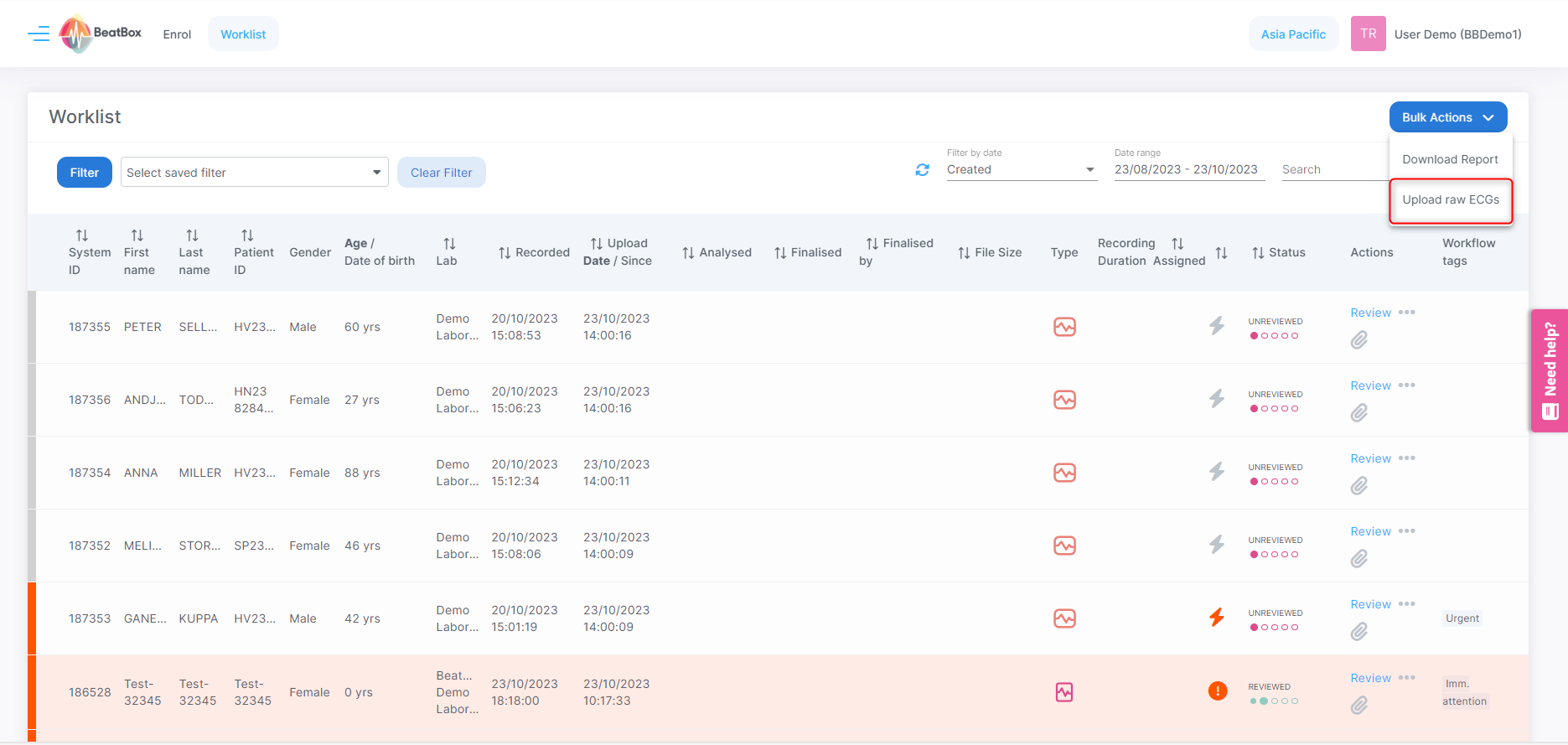
Task: Open three-dot options for record 187354
Action: click(1406, 458)
